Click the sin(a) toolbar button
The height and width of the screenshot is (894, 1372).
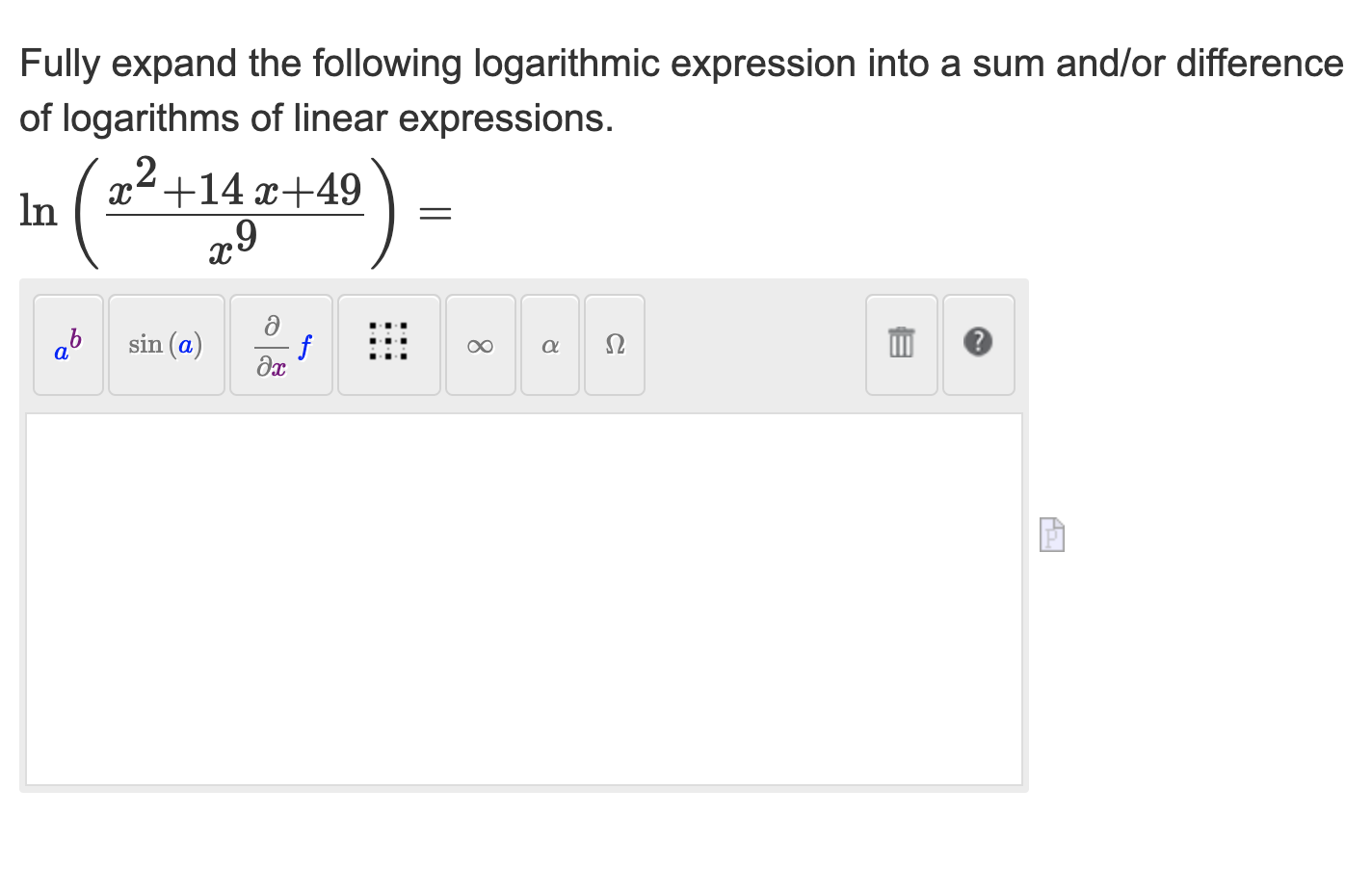(166, 345)
